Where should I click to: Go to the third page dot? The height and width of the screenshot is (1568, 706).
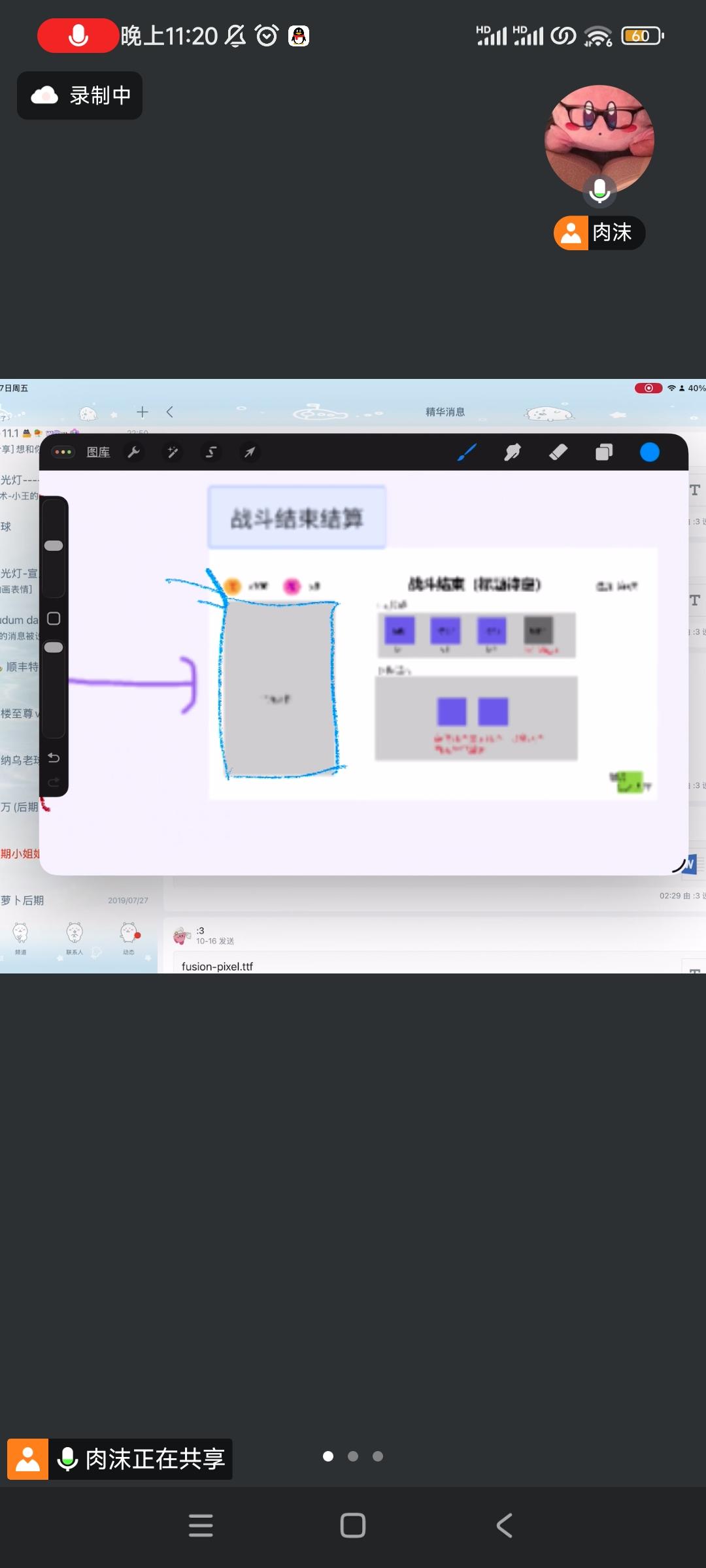(378, 1456)
